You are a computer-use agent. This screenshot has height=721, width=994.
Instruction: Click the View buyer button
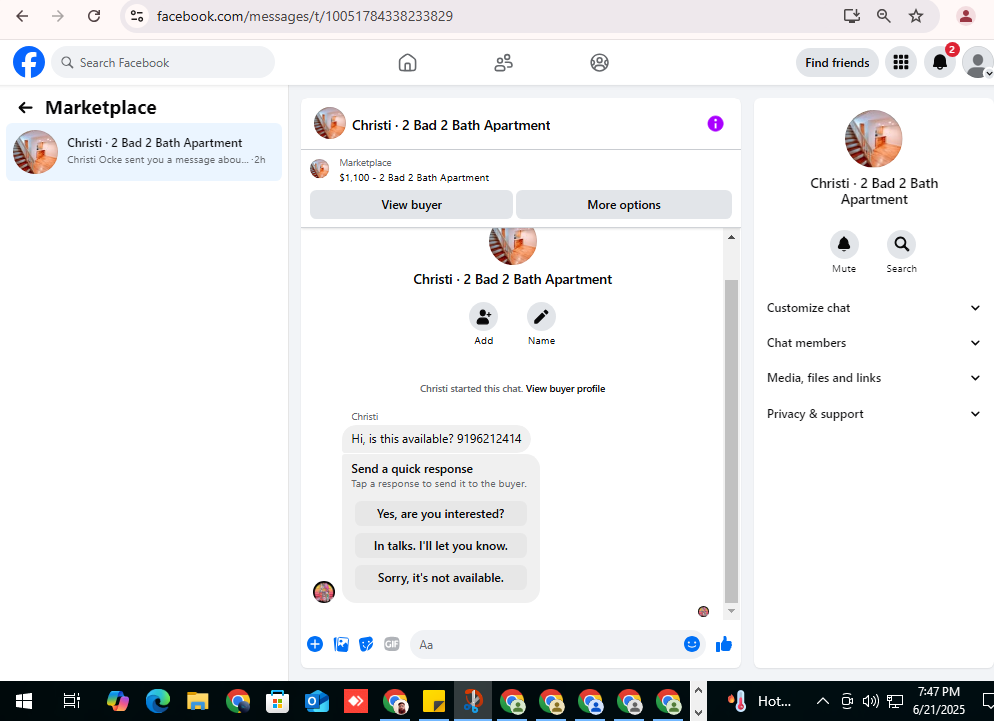(x=411, y=205)
